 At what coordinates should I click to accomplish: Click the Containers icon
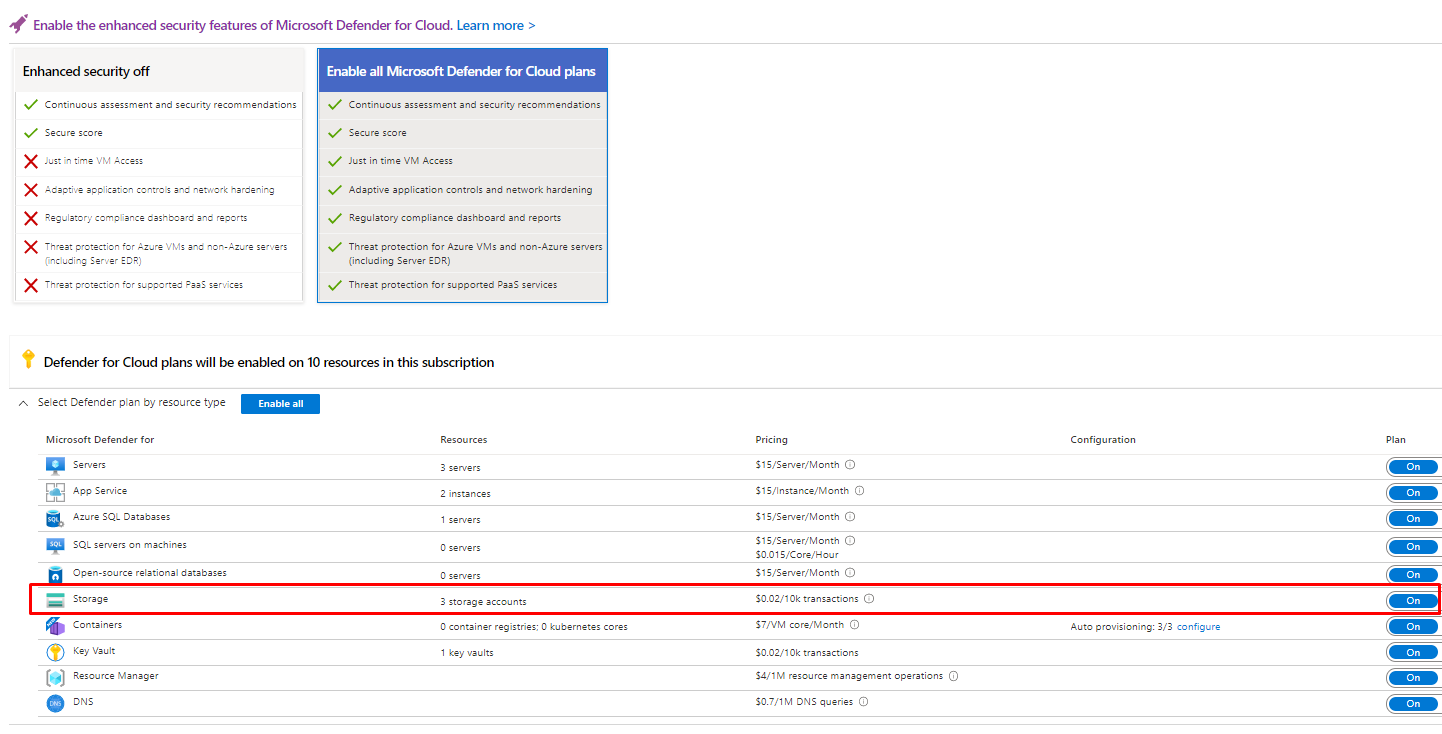55,626
